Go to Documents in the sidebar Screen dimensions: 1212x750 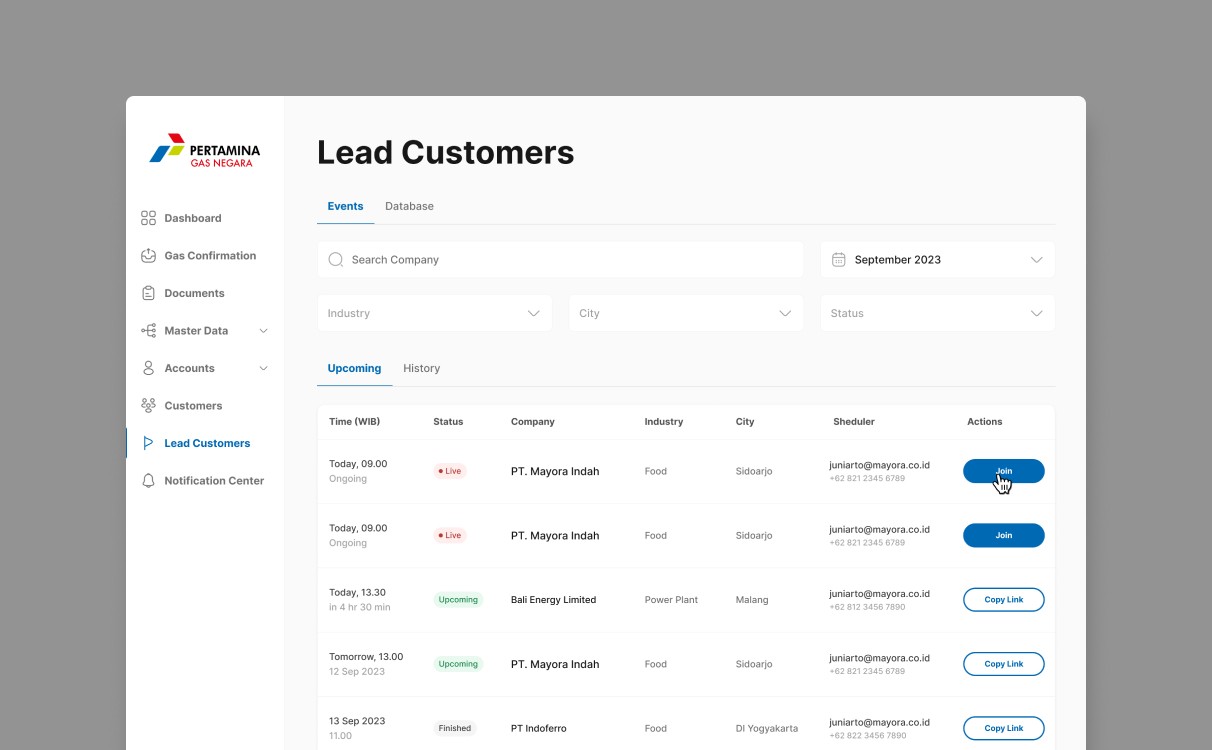[194, 293]
